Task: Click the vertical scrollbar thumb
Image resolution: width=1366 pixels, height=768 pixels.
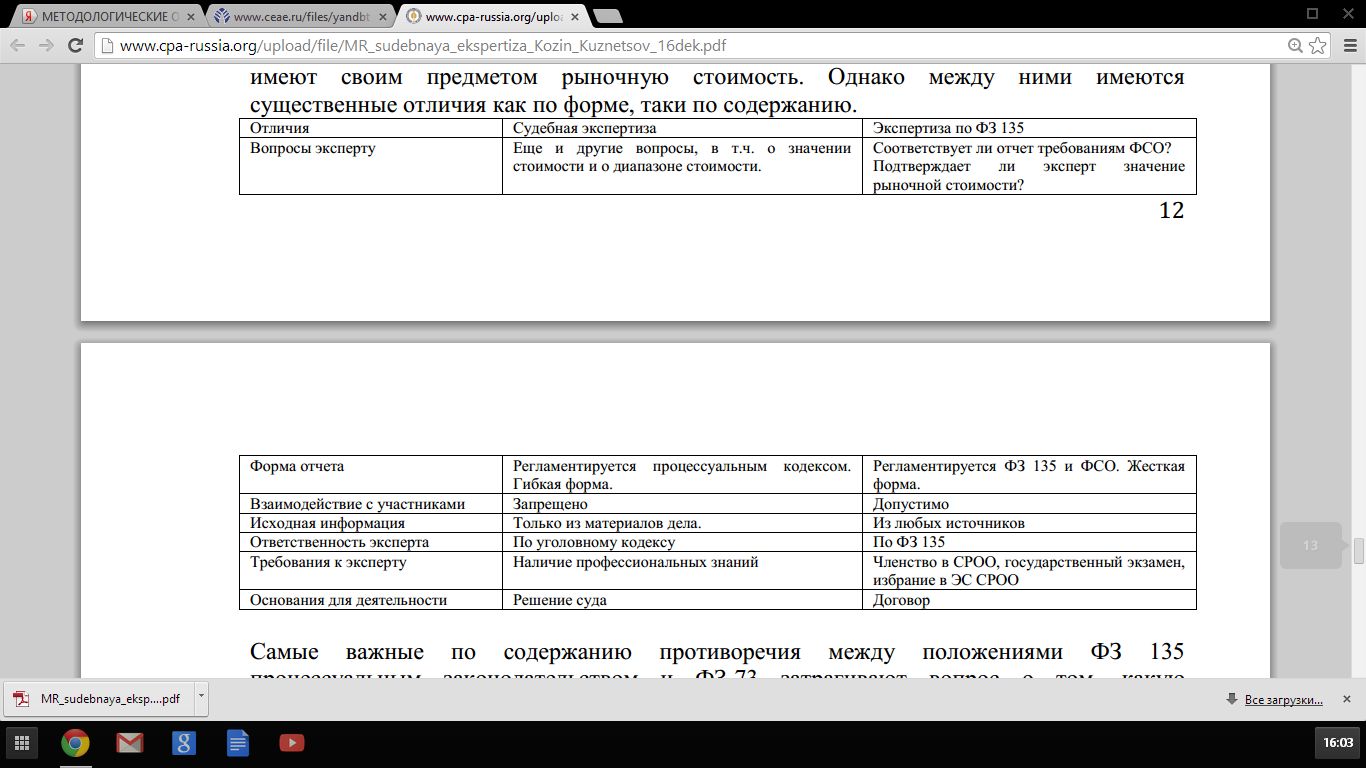Action: [x=1359, y=551]
